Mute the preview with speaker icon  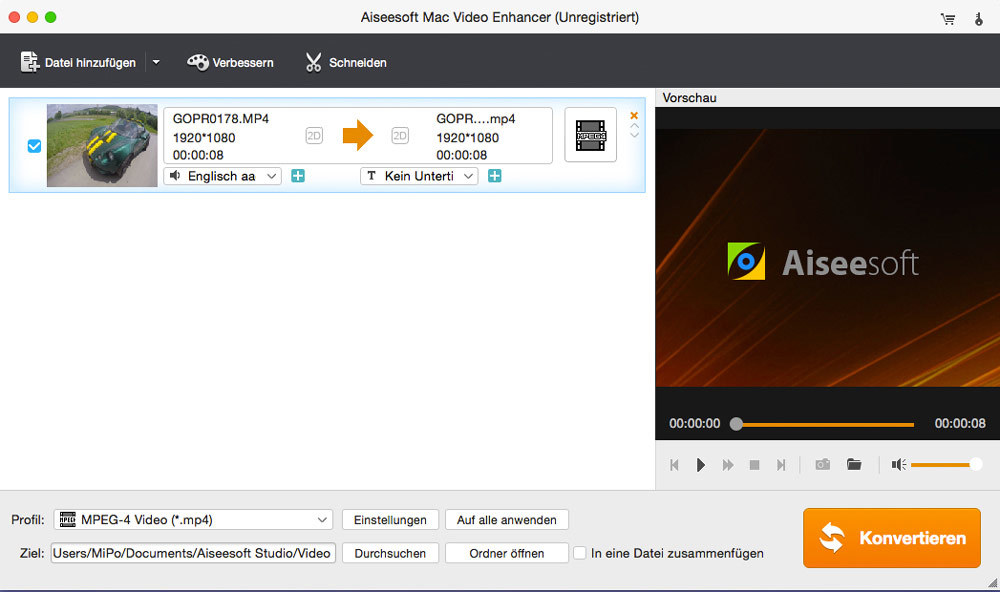click(x=899, y=464)
